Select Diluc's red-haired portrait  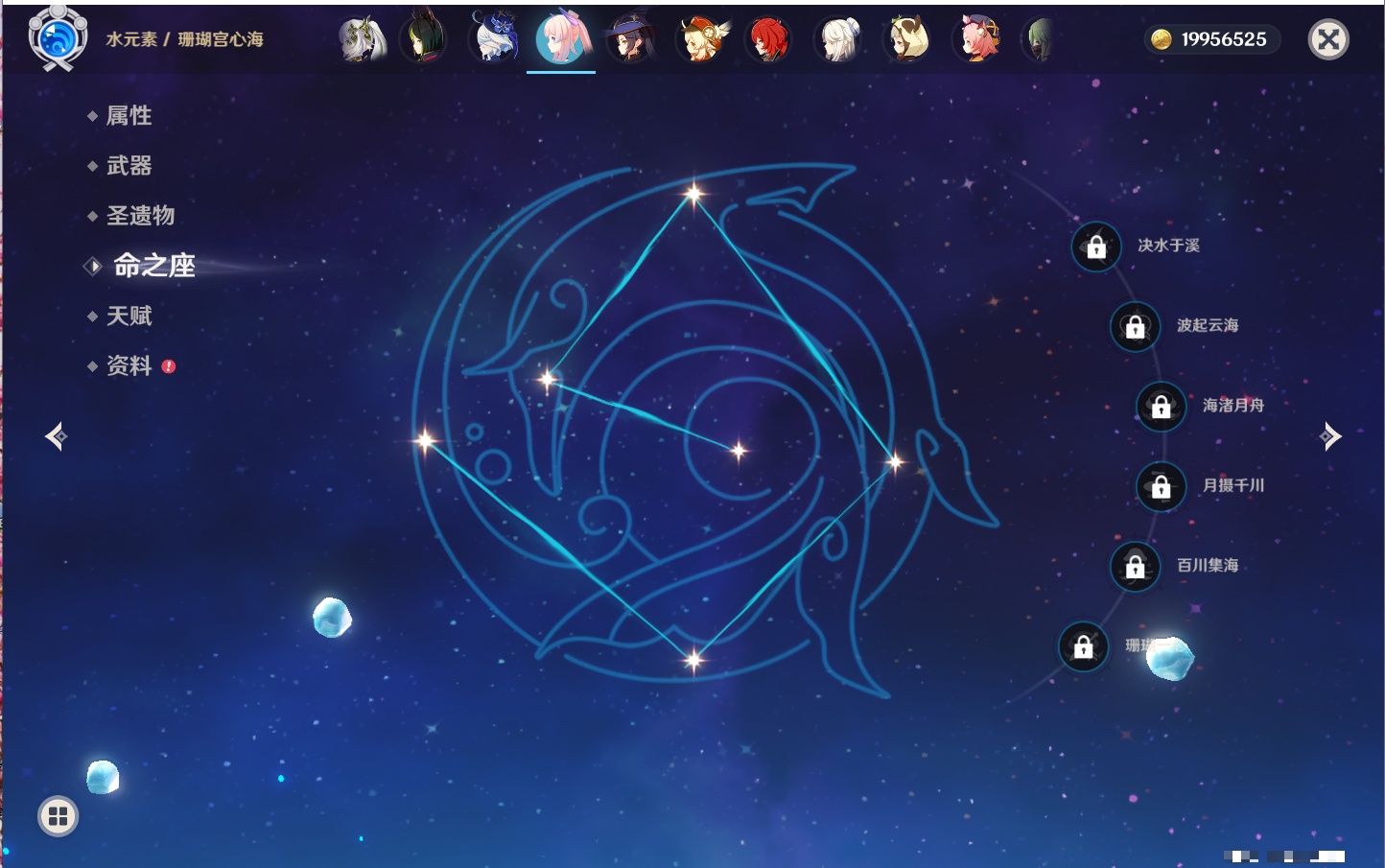769,39
